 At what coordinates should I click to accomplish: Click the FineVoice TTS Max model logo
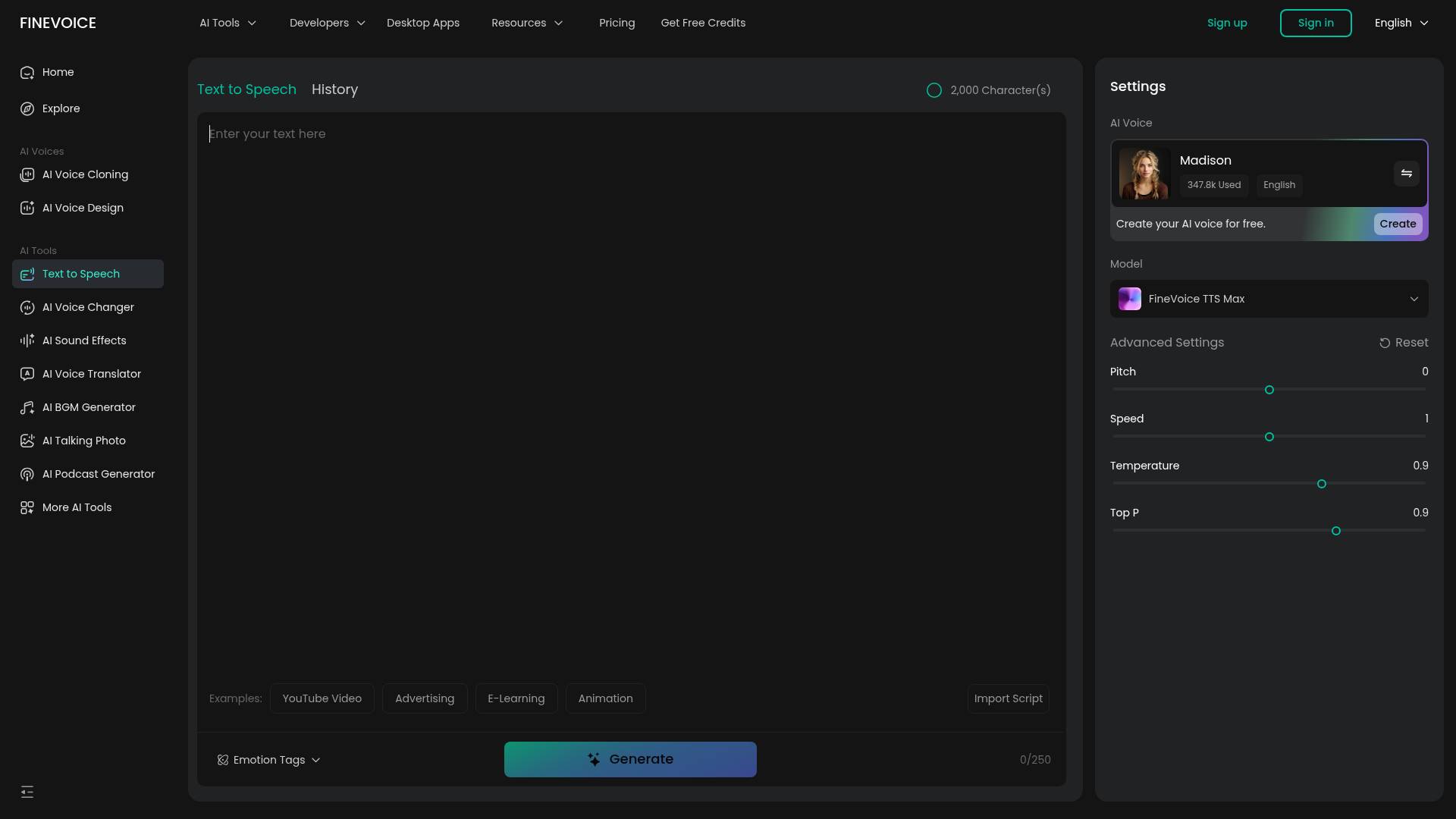pos(1130,299)
